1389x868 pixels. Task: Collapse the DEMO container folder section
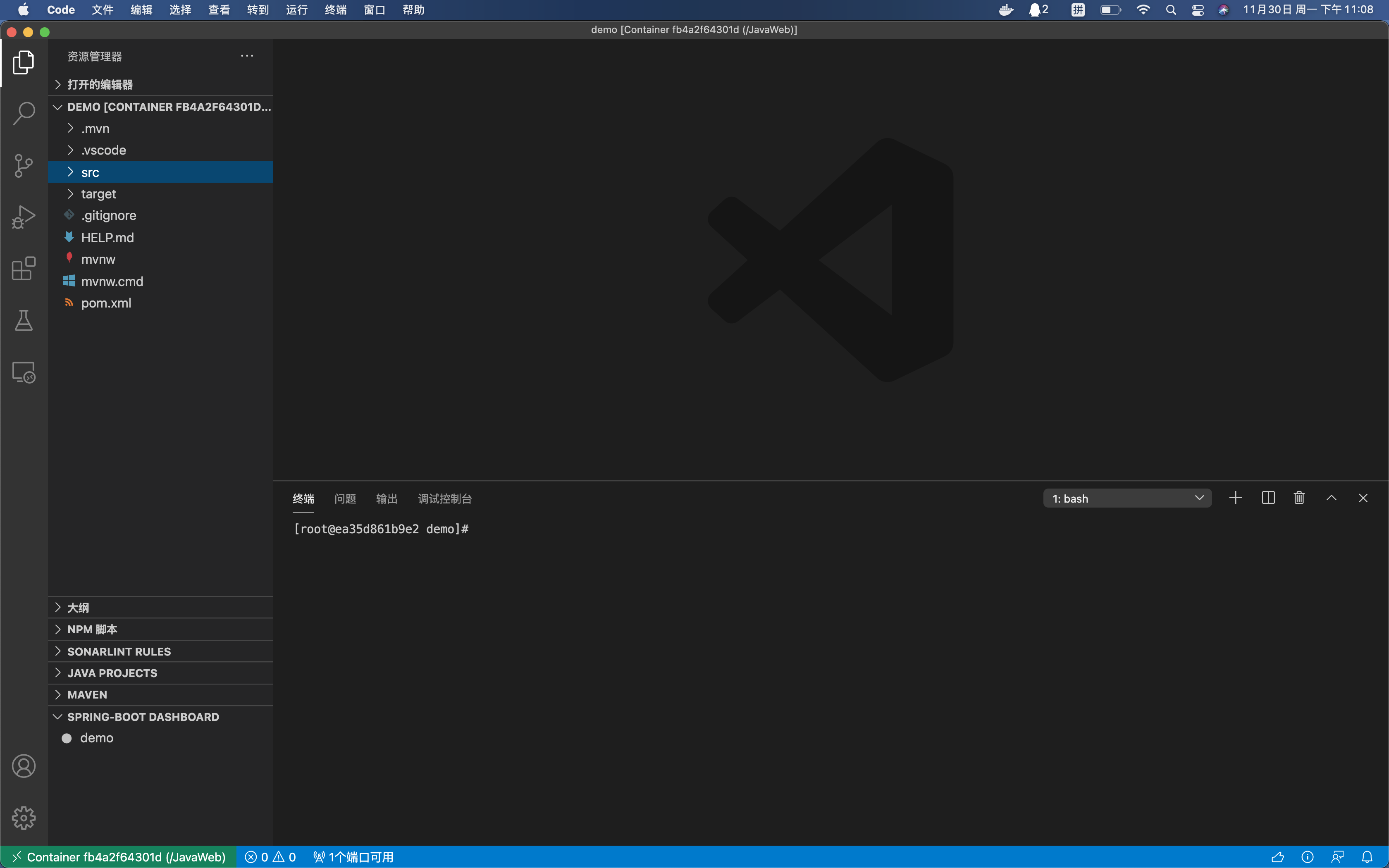(x=160, y=107)
